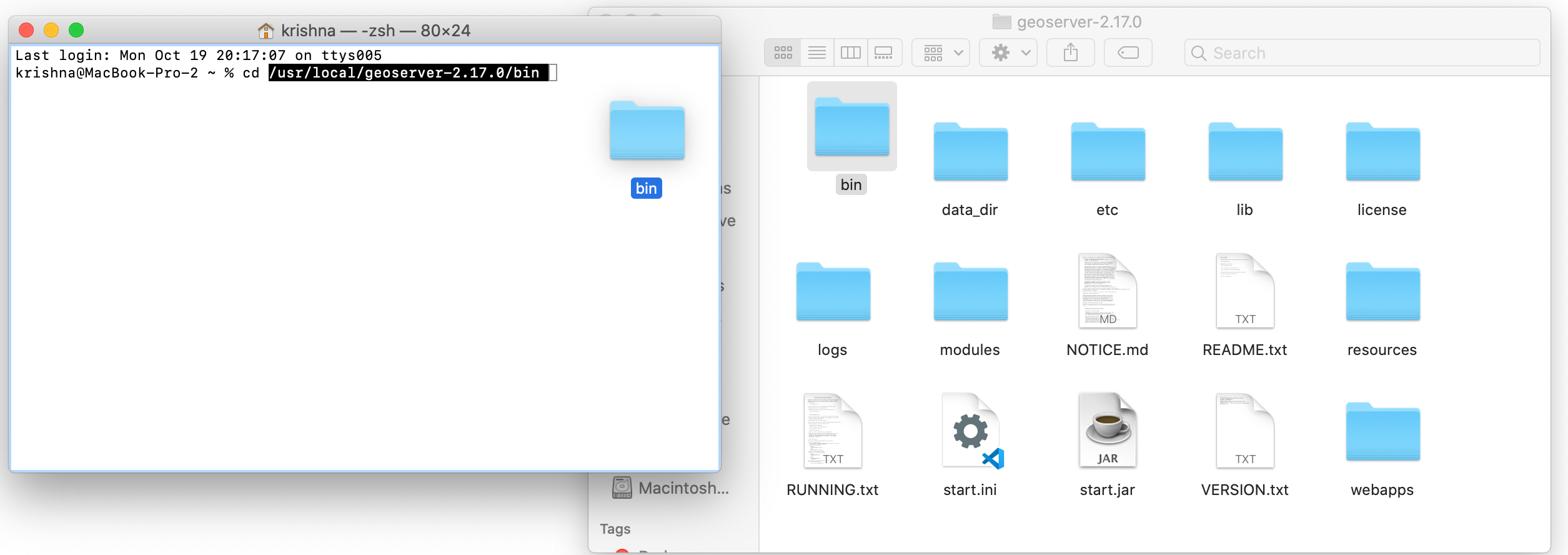Viewport: 1568px width, 555px height.
Task: Open the group-by arrangement dropdown
Action: click(941, 52)
